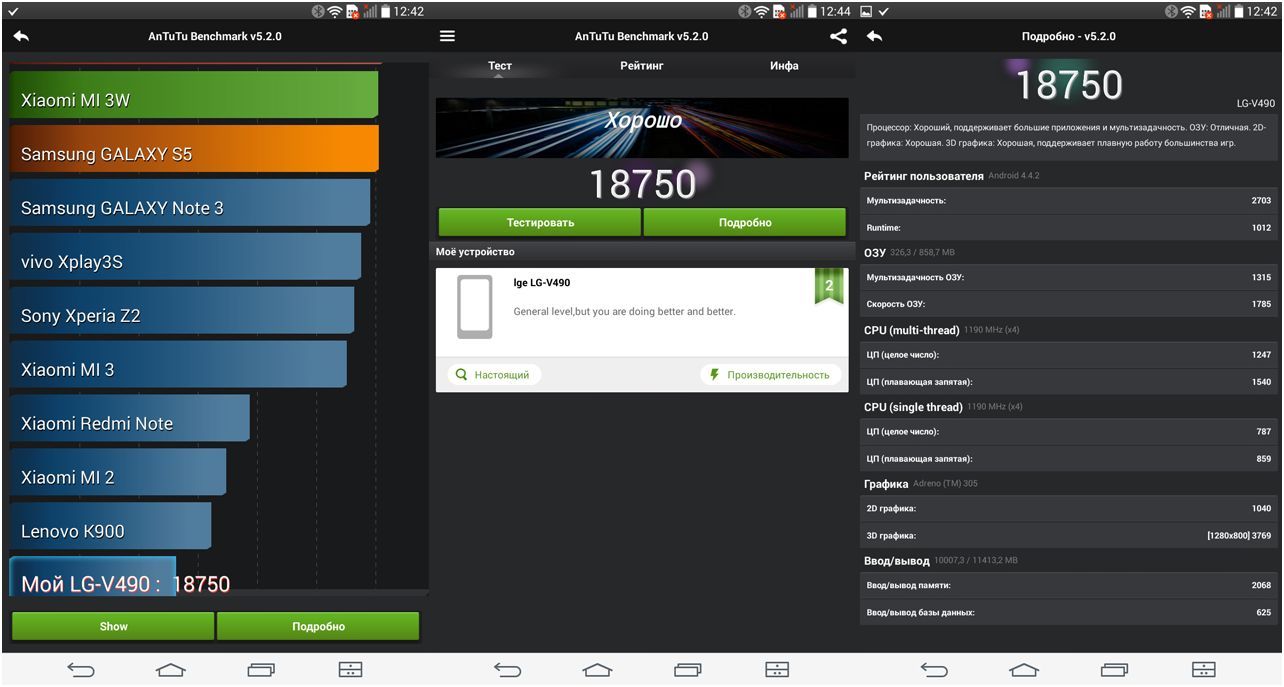Tap the Настоящий search button
The width and height of the screenshot is (1284, 687).
[493, 375]
